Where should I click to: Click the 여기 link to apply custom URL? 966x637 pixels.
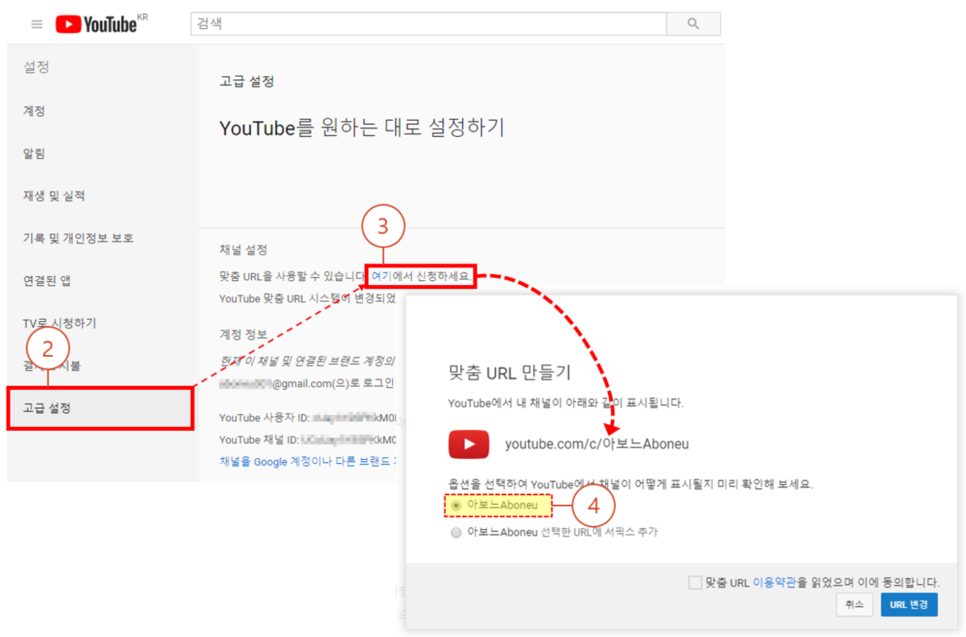pyautogui.click(x=381, y=276)
